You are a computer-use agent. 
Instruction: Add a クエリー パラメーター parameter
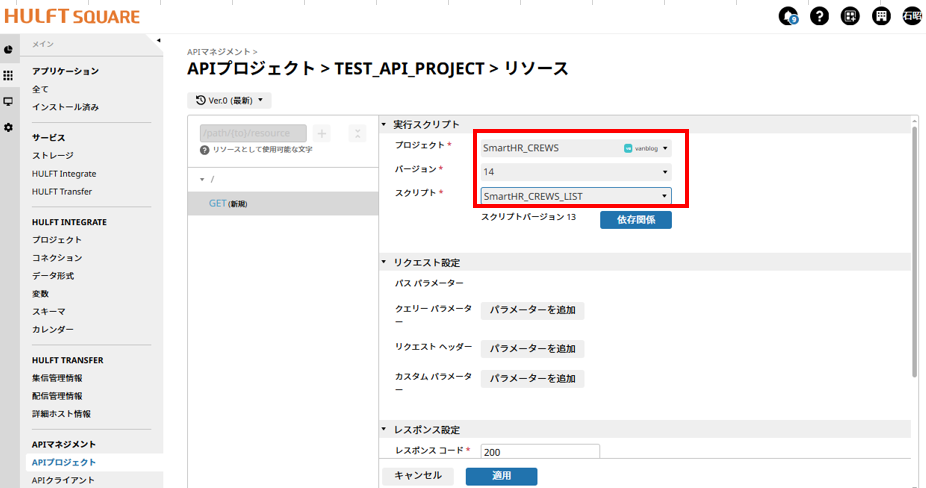click(x=532, y=310)
